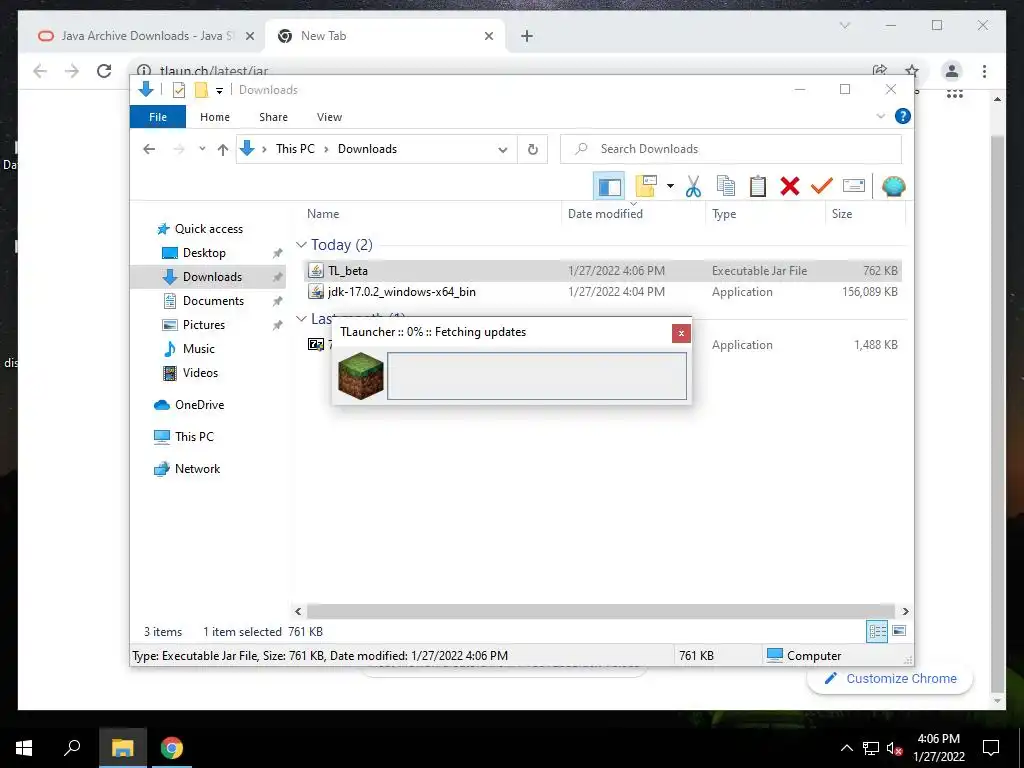Open Chrome profile avatar
Image resolution: width=1024 pixels, height=768 pixels.
(x=952, y=71)
